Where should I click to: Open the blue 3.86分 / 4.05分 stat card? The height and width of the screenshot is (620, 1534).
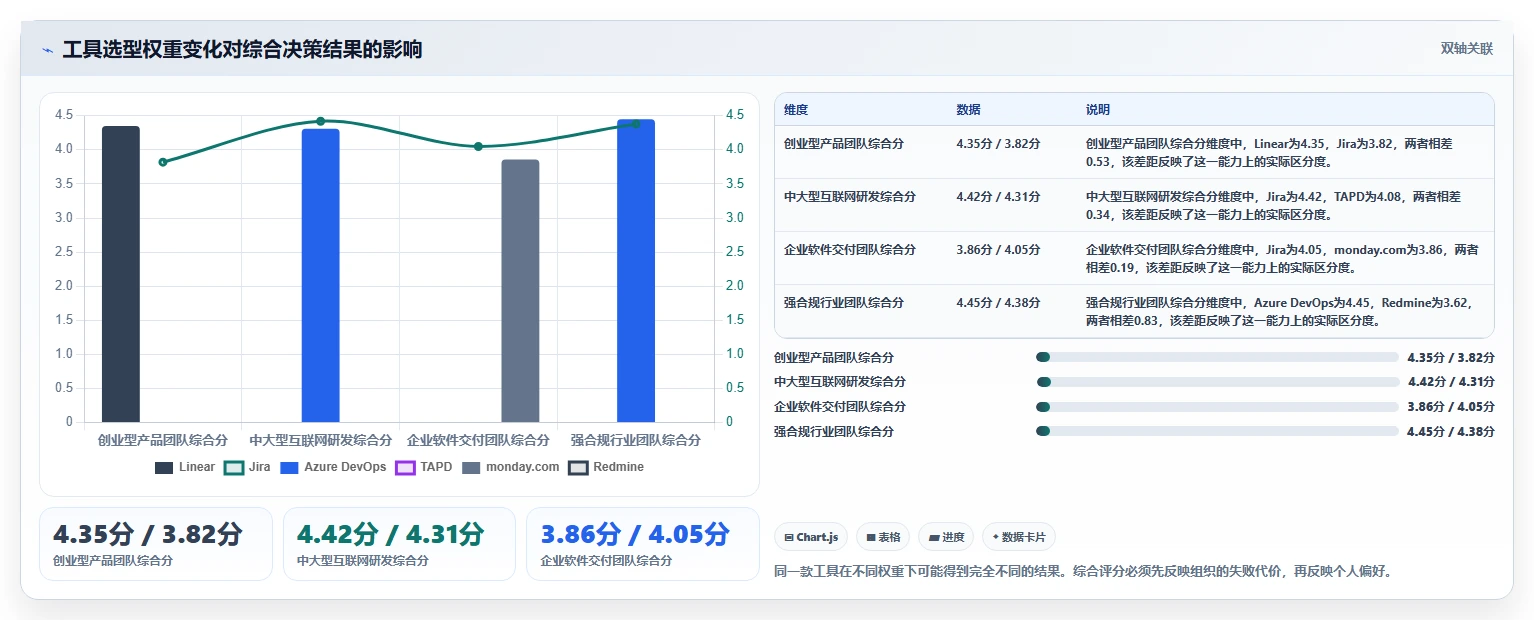pos(643,544)
